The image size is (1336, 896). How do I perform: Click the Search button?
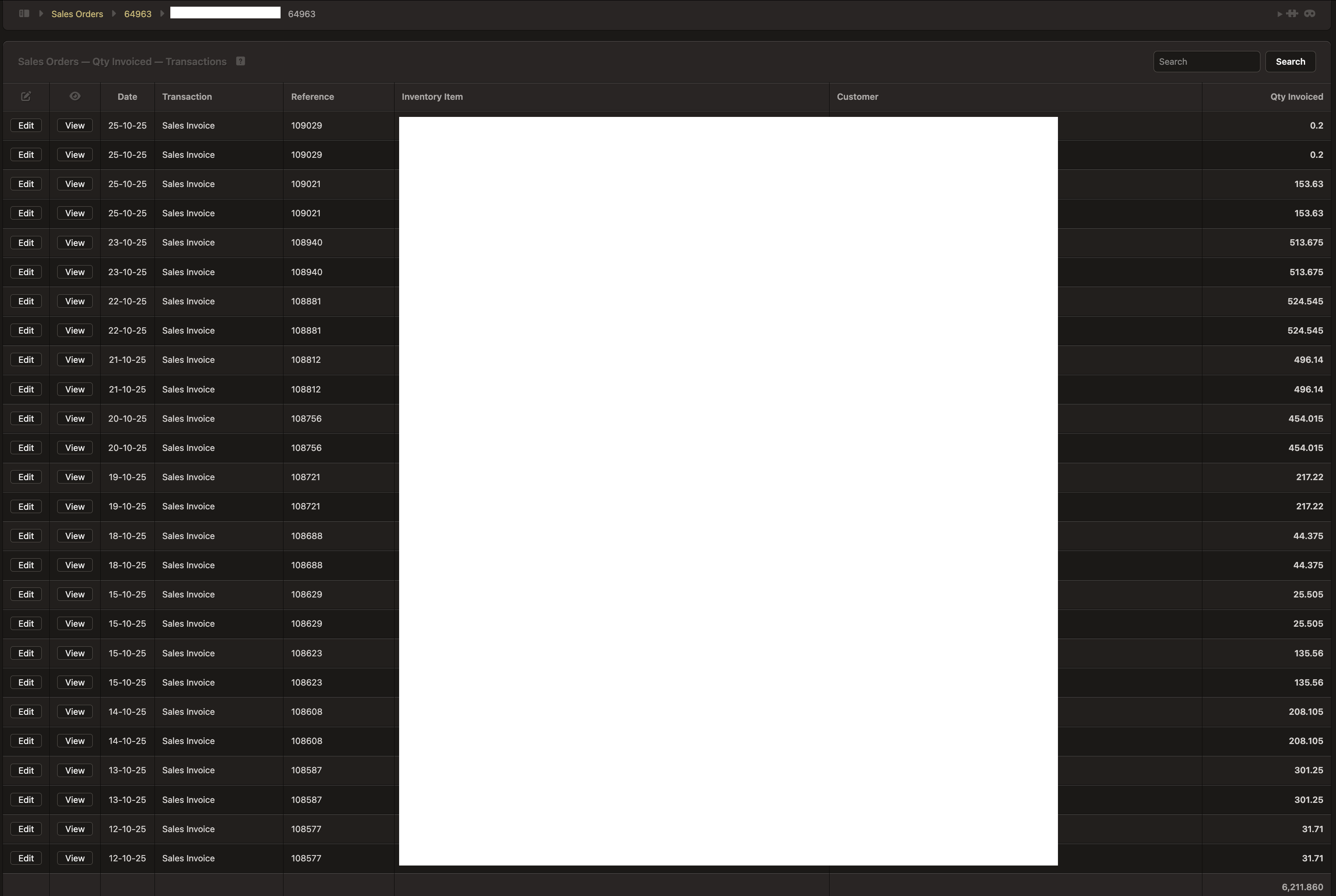pyautogui.click(x=1290, y=62)
